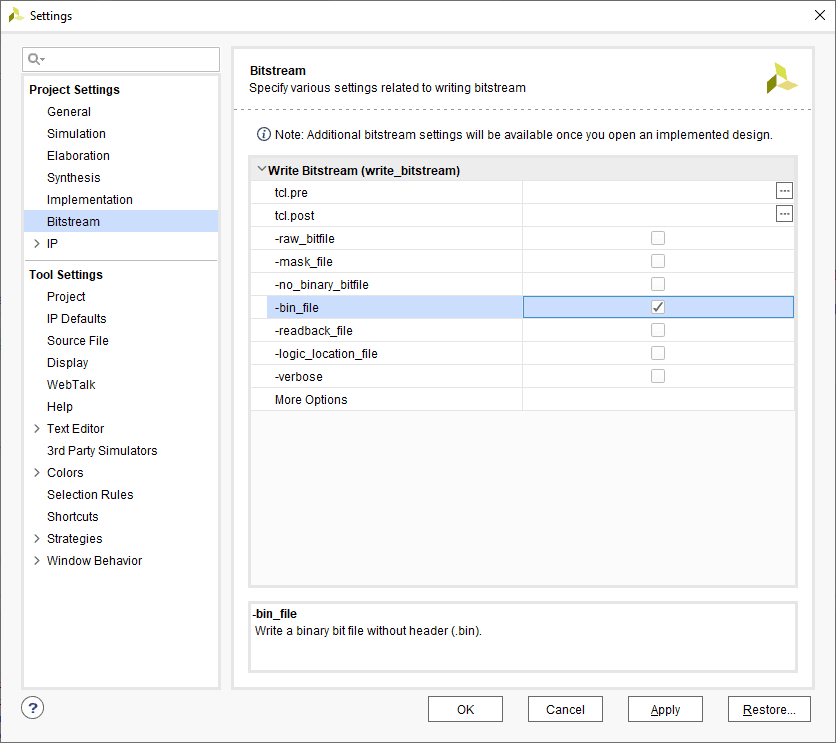Select Implementation in Project Settings
836x743 pixels.
89,200
